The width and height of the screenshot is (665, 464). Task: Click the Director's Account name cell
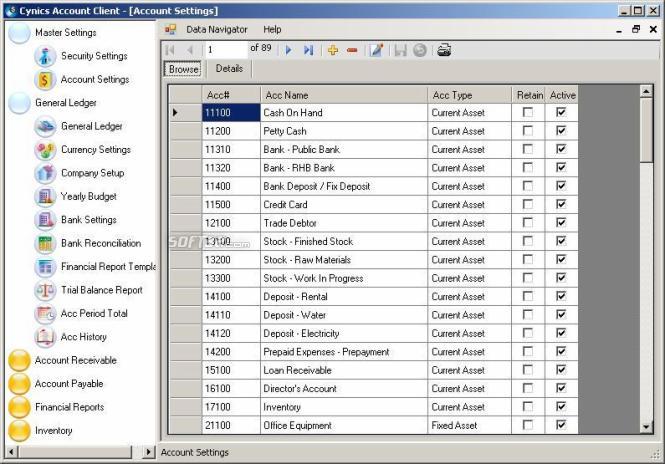pos(344,388)
